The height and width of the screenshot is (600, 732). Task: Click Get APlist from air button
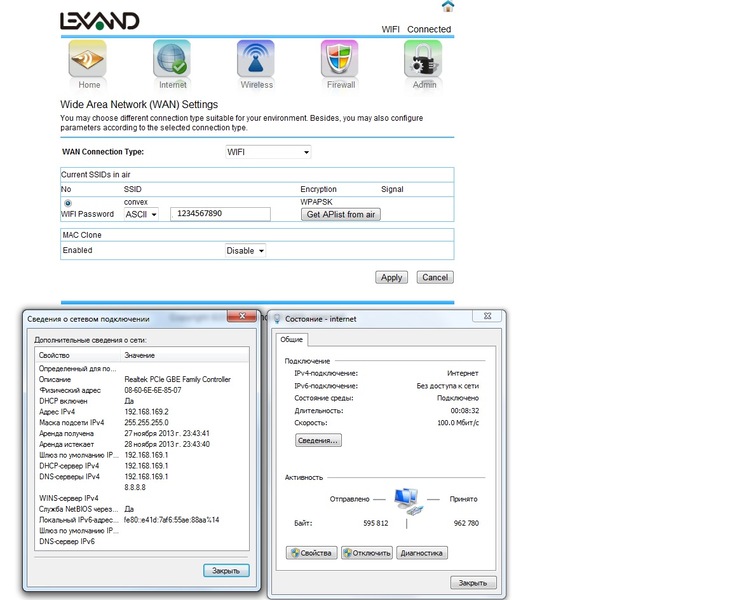click(341, 215)
